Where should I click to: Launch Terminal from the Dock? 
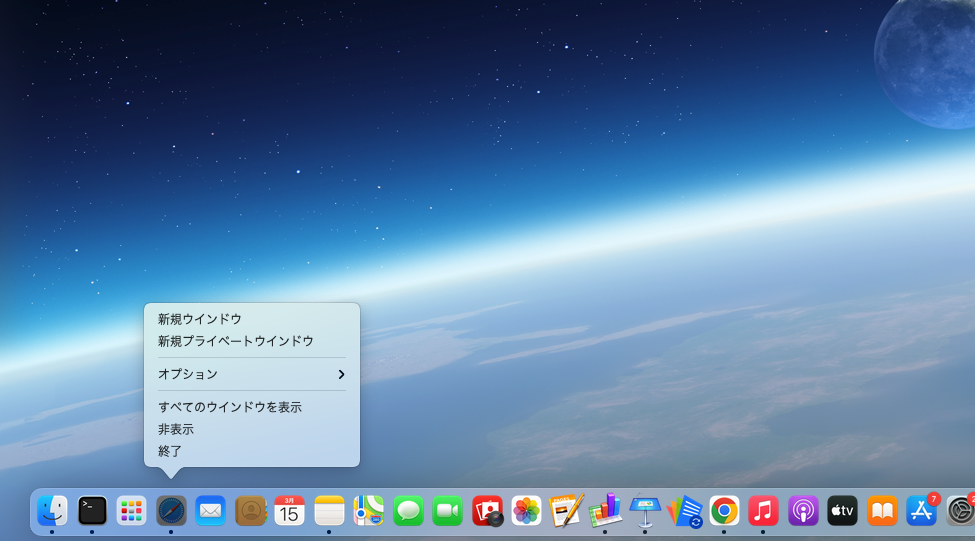pos(92,511)
